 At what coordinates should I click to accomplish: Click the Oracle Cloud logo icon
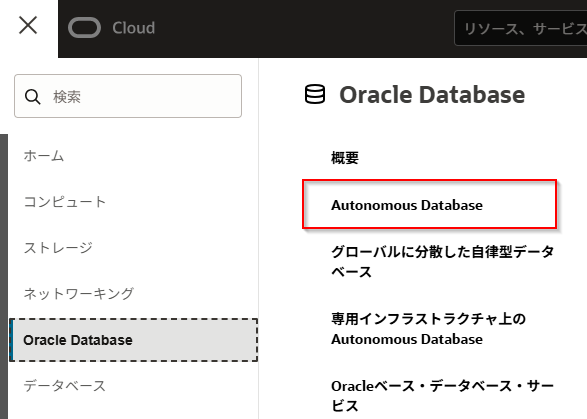[84, 28]
